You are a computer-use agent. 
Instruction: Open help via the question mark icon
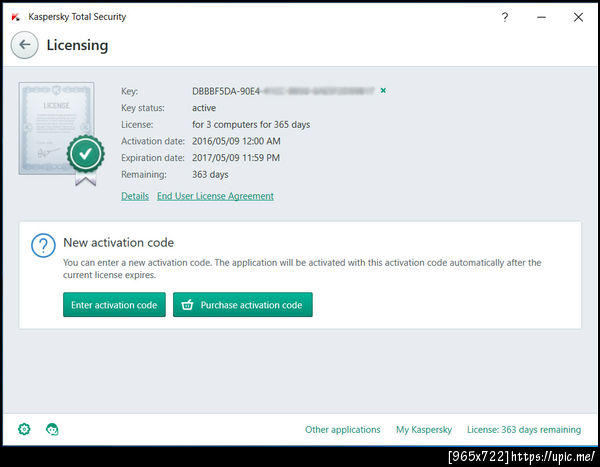click(x=505, y=17)
